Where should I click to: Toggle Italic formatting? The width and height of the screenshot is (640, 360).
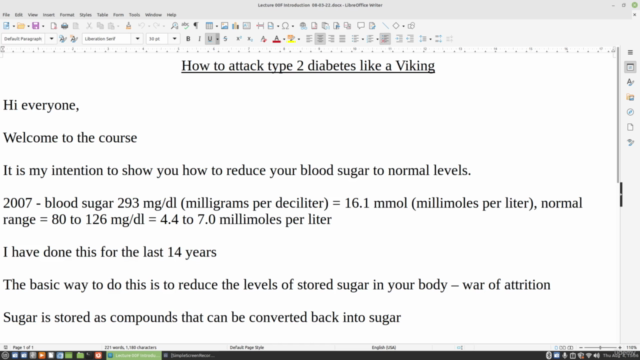click(x=199, y=39)
